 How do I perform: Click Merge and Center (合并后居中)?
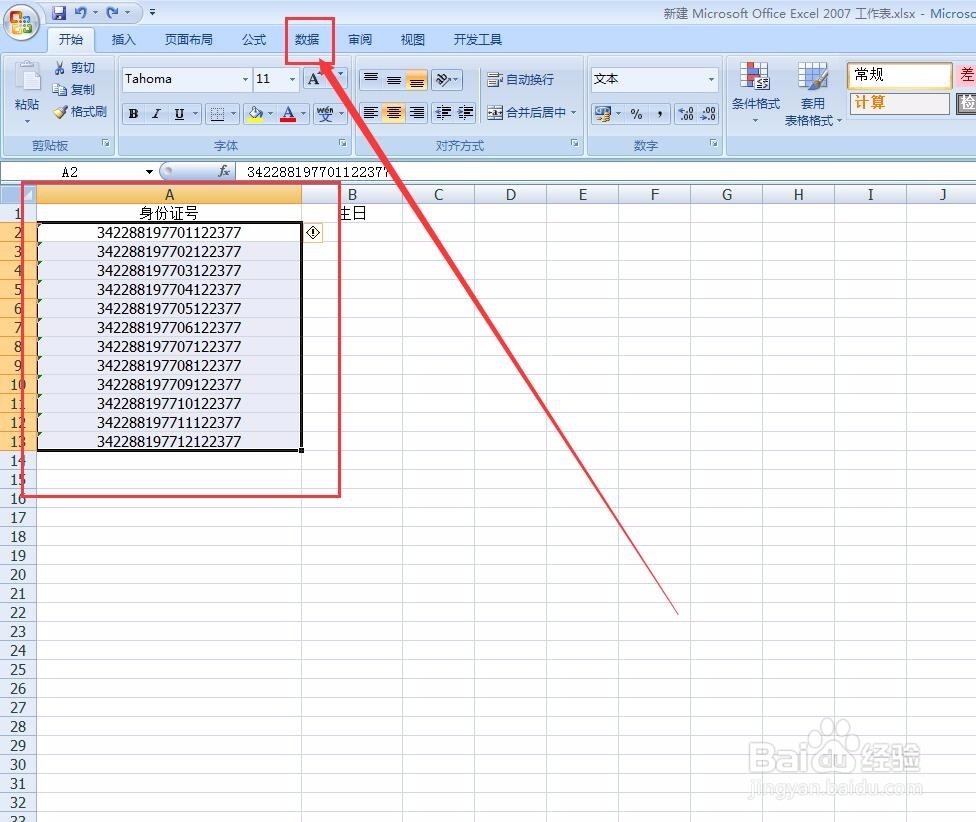[x=527, y=113]
